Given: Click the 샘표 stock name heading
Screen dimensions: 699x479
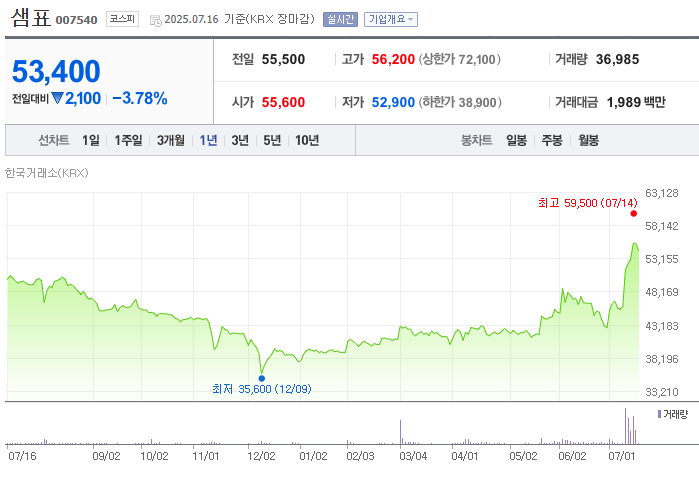Looking at the screenshot, I should pos(31,18).
